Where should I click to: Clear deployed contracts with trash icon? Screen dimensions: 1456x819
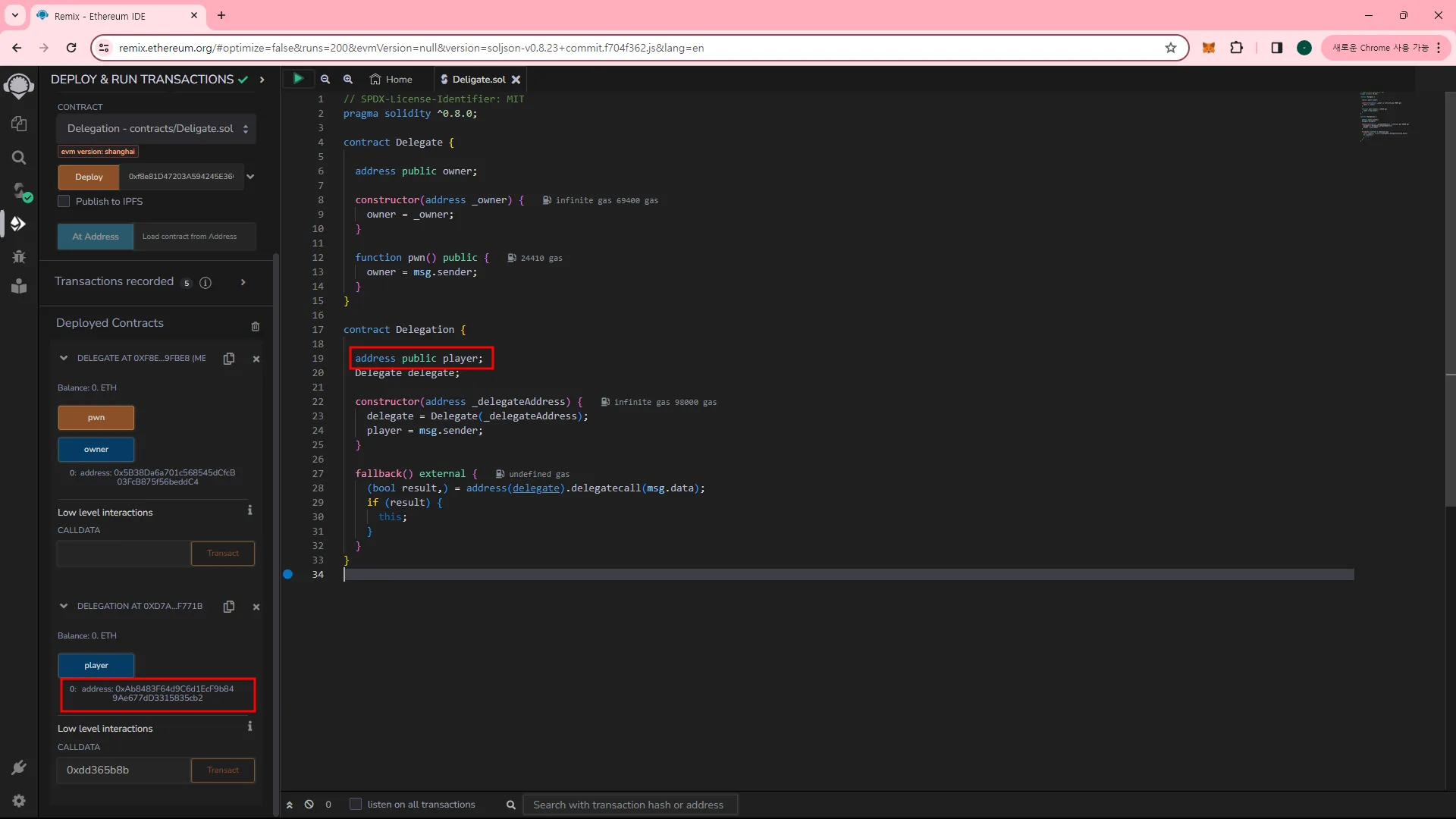[x=256, y=326]
